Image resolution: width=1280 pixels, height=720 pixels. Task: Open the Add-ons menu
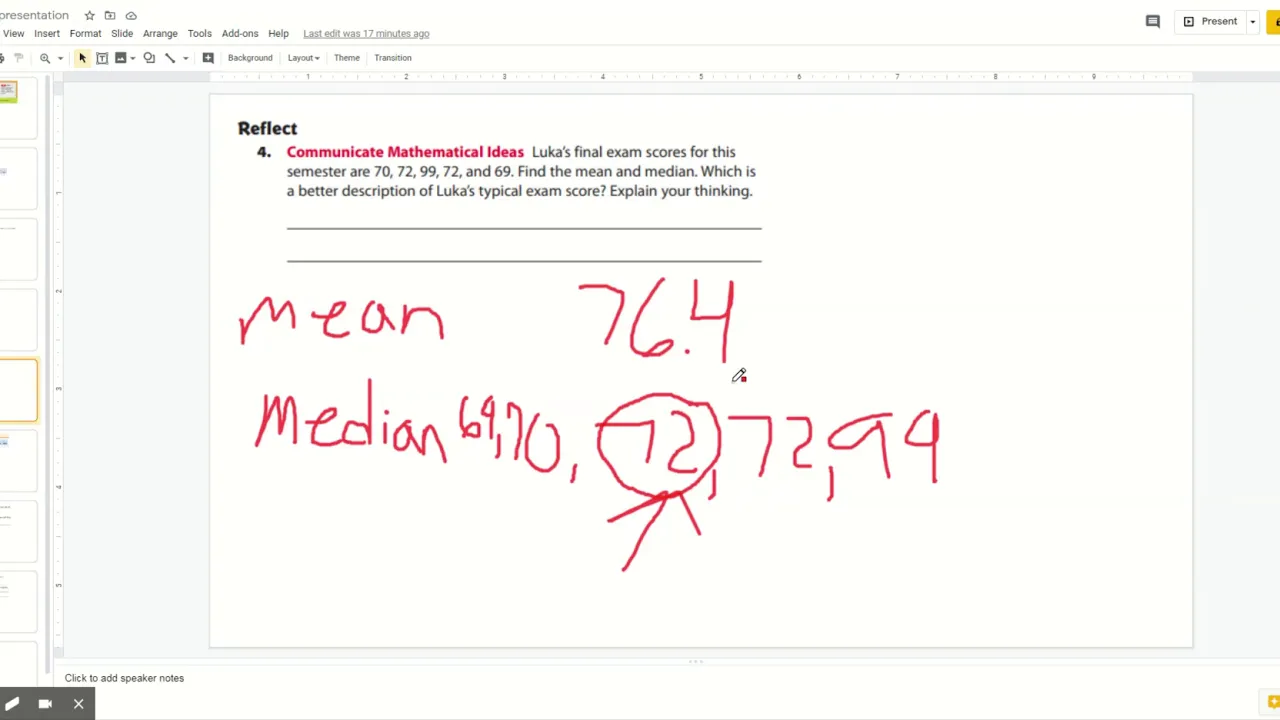click(240, 33)
